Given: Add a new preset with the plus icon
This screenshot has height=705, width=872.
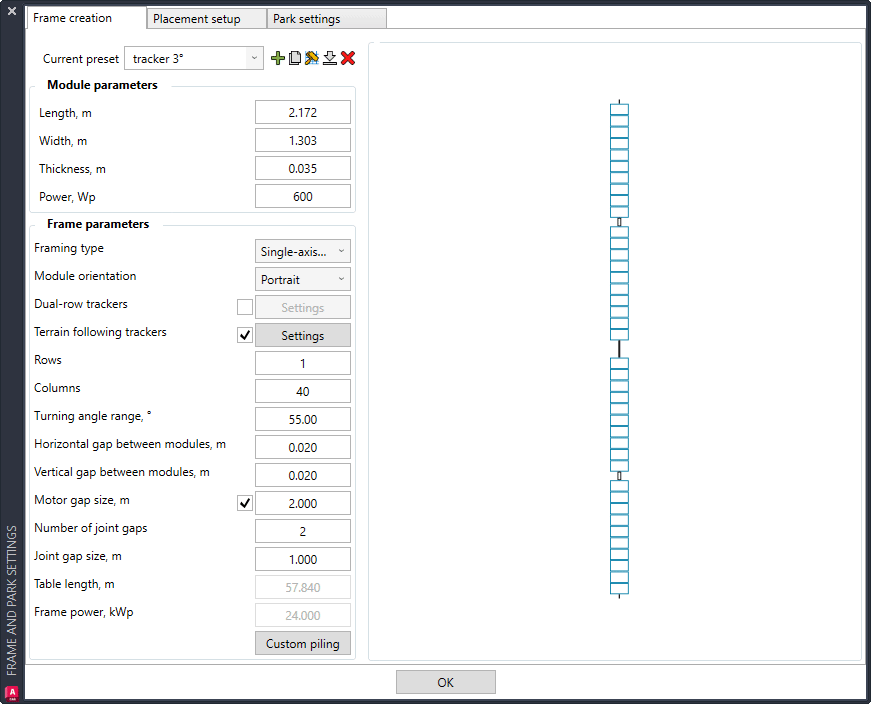Looking at the screenshot, I should click(278, 58).
